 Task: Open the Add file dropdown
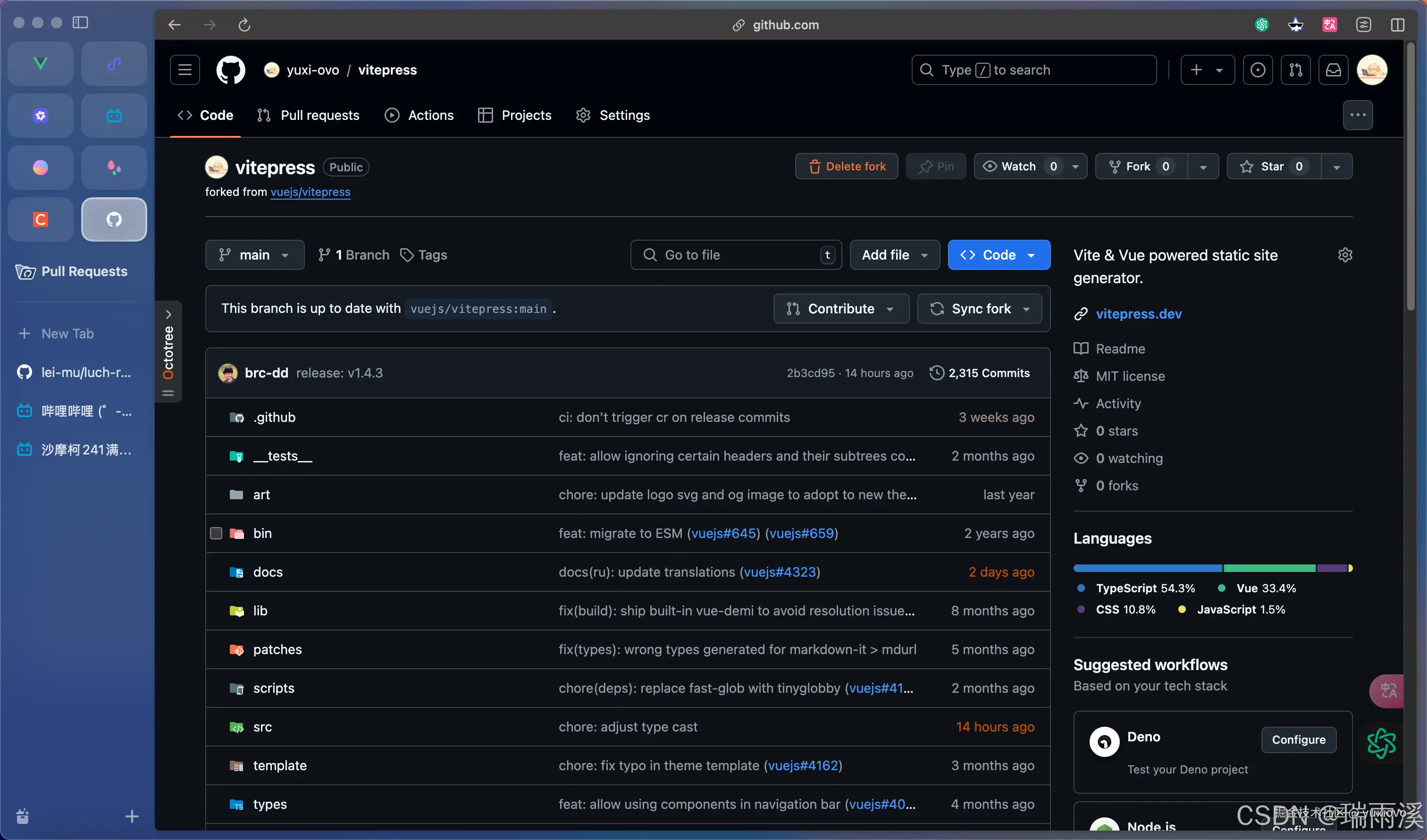(x=894, y=255)
